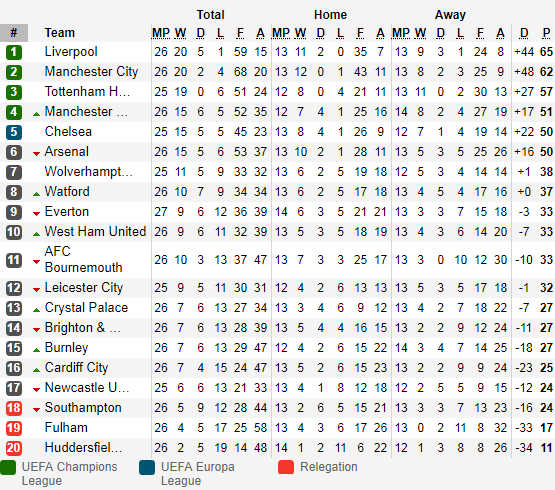Open the Manchester City team link

point(91,72)
